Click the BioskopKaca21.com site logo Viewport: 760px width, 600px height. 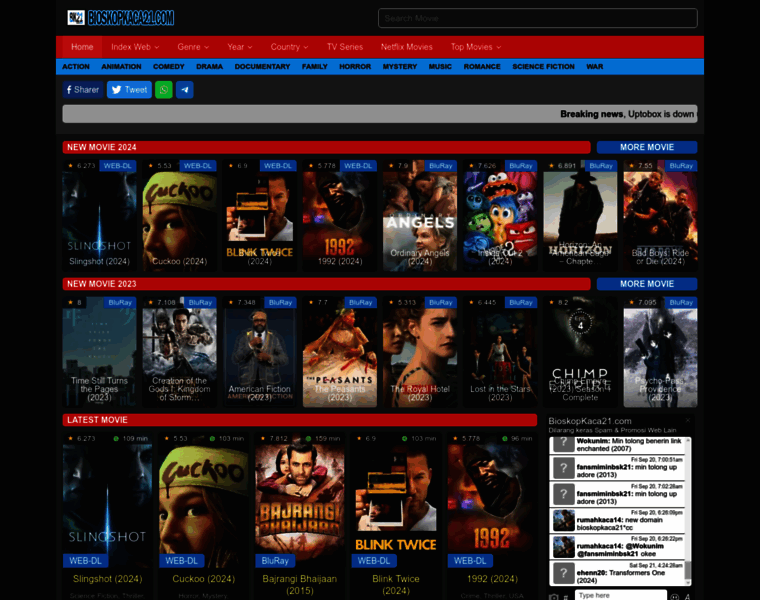[x=121, y=18]
